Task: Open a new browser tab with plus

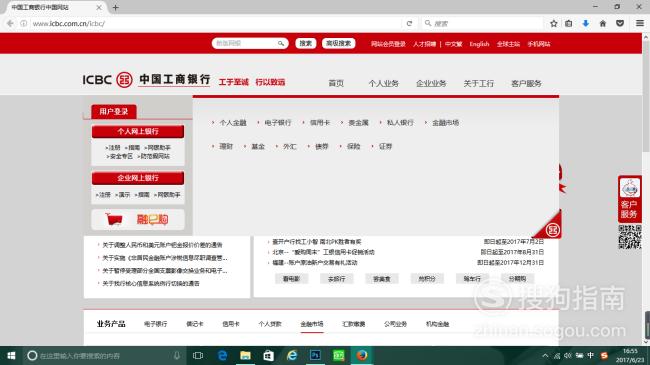Action: click(x=116, y=7)
